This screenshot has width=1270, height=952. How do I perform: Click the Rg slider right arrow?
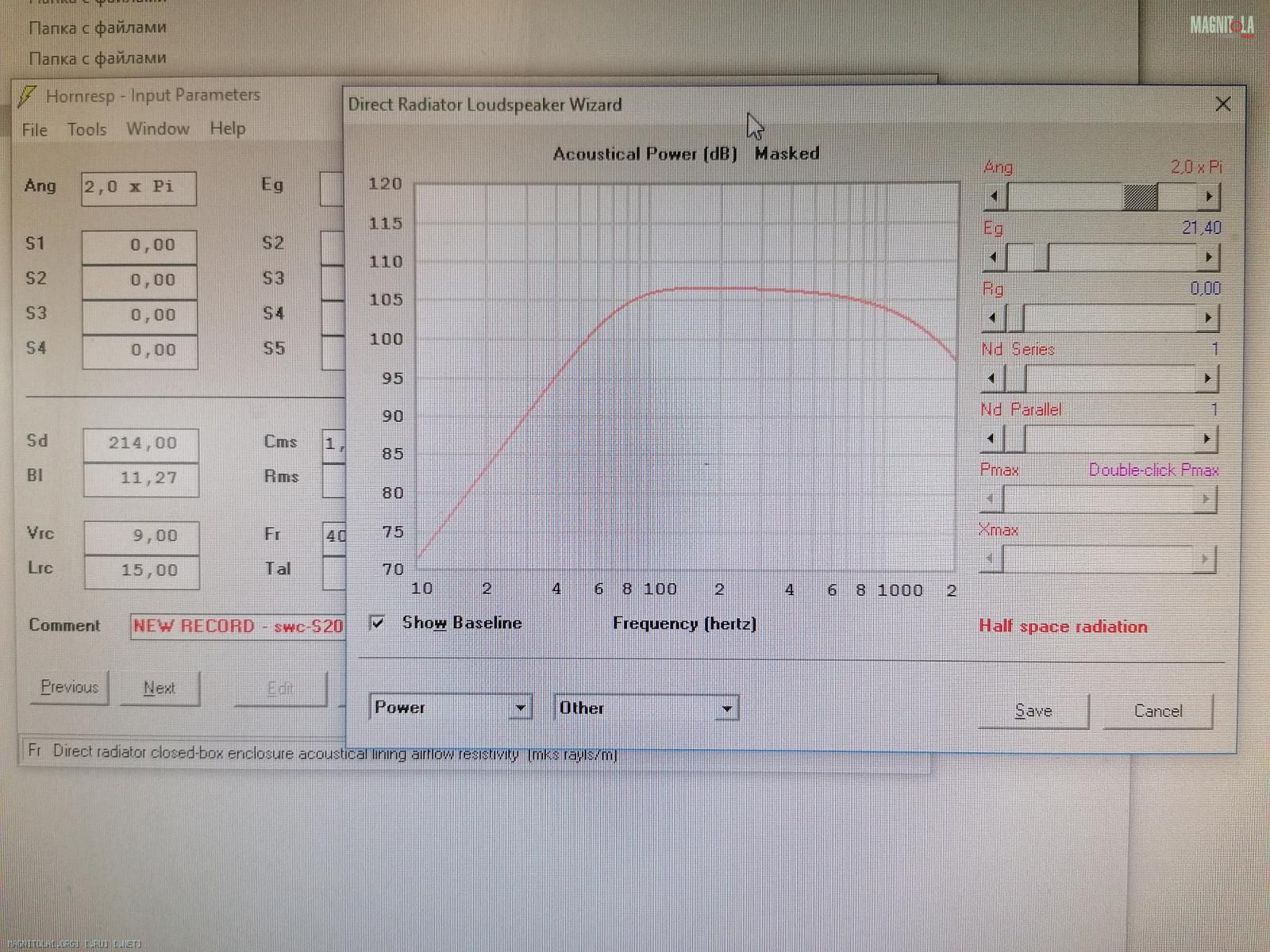pyautogui.click(x=1206, y=318)
